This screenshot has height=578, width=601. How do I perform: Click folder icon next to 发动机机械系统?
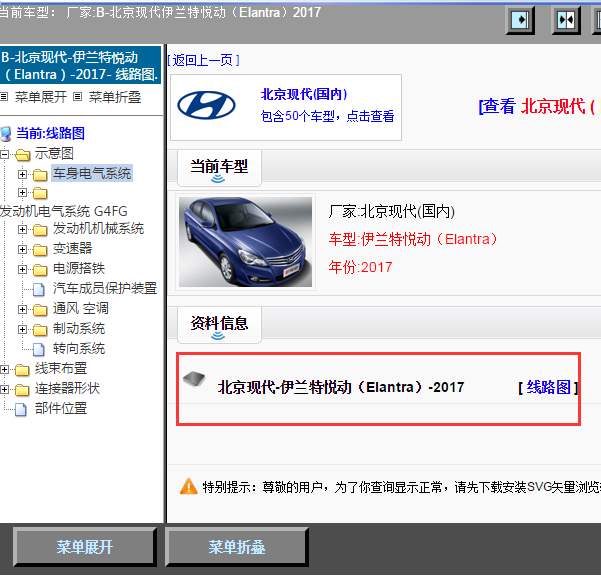click(x=40, y=230)
